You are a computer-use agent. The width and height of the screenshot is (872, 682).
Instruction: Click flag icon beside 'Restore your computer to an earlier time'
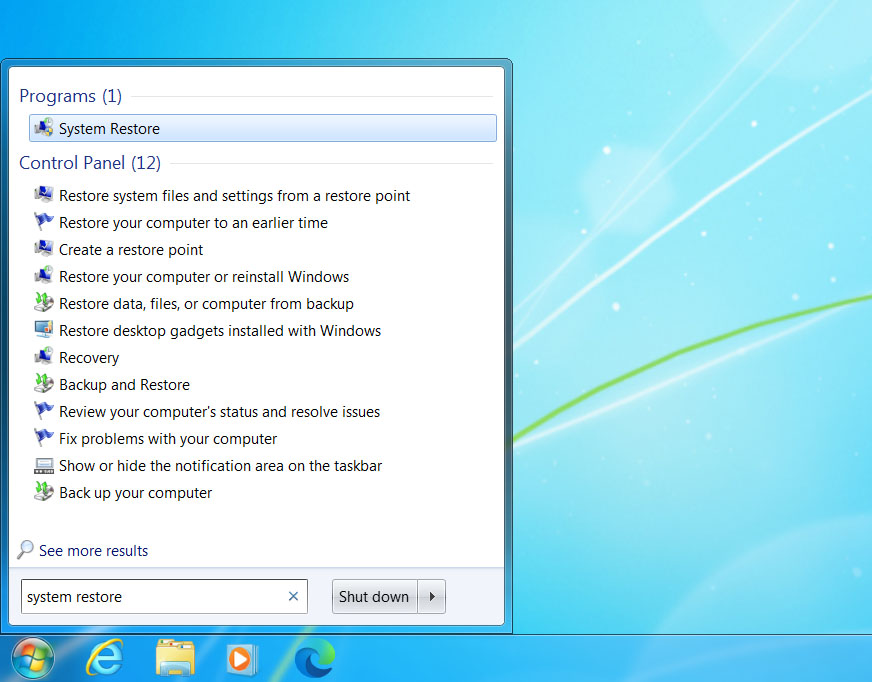coord(44,222)
